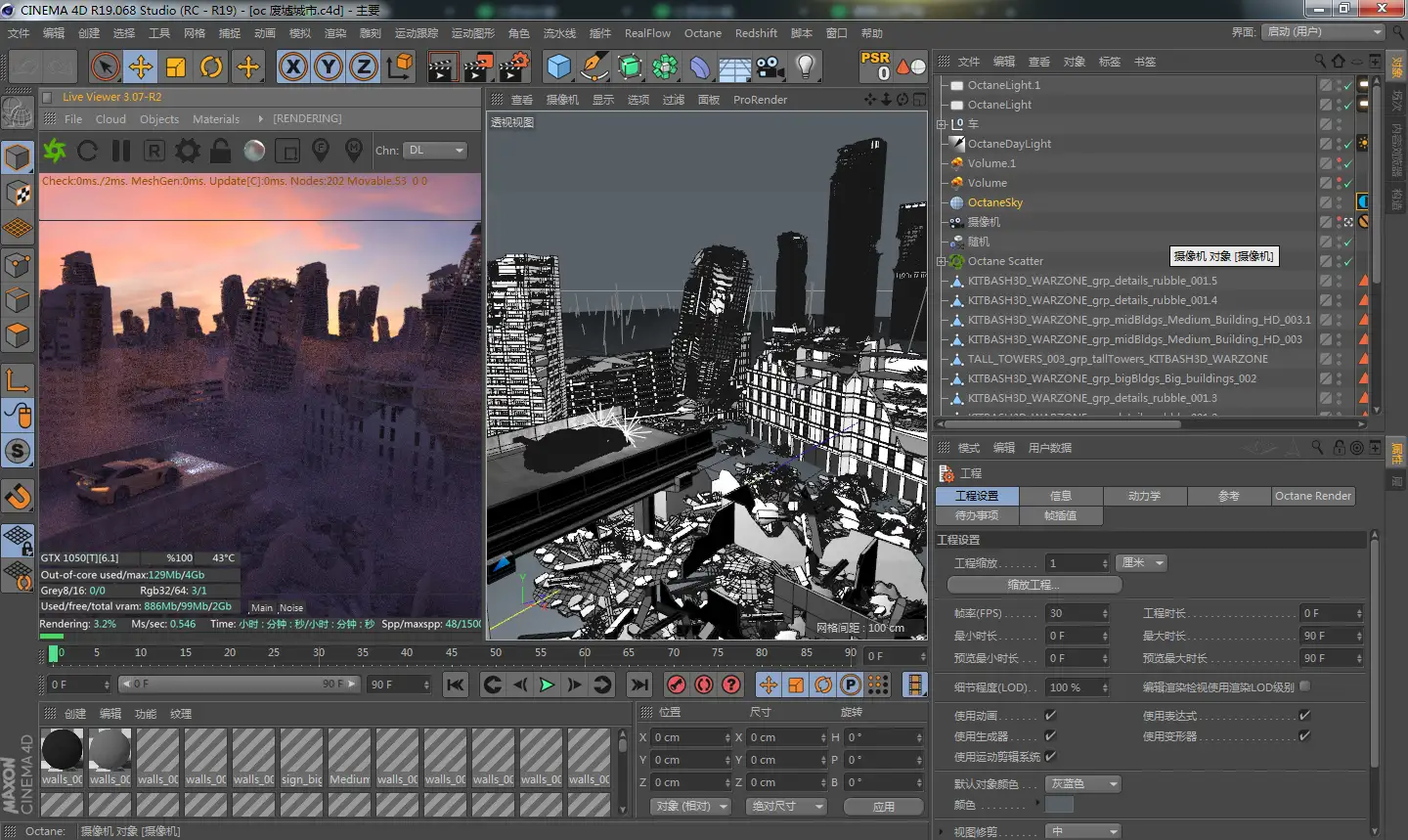Screen dimensions: 1408x840
Task: Open the Chn DL channel dropdown
Action: [x=436, y=151]
